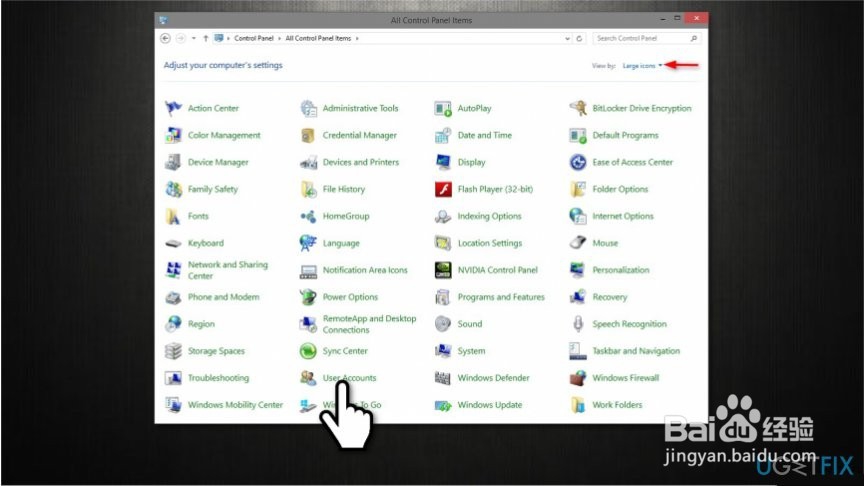Viewport: 865px width, 486px height.
Task: Open the Language link
Action: [341, 243]
